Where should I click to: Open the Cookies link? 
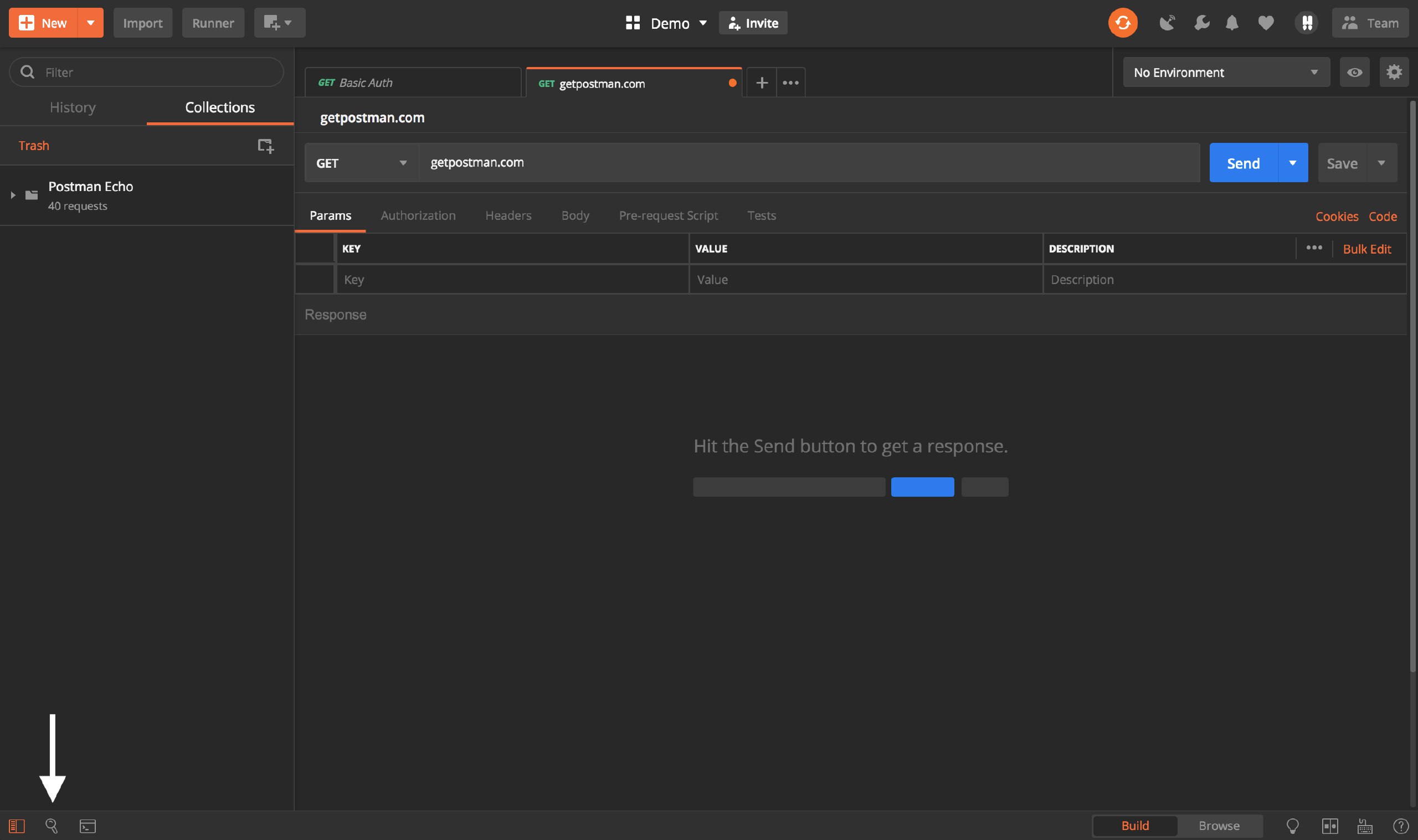1337,216
